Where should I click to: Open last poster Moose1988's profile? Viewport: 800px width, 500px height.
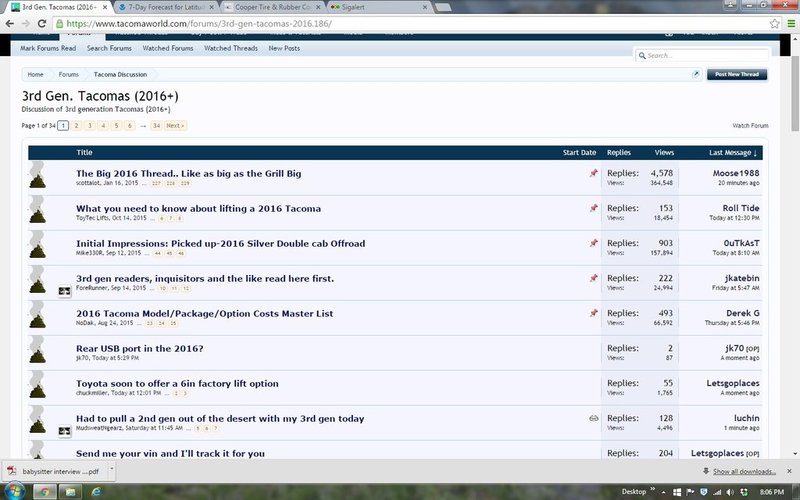coord(736,173)
